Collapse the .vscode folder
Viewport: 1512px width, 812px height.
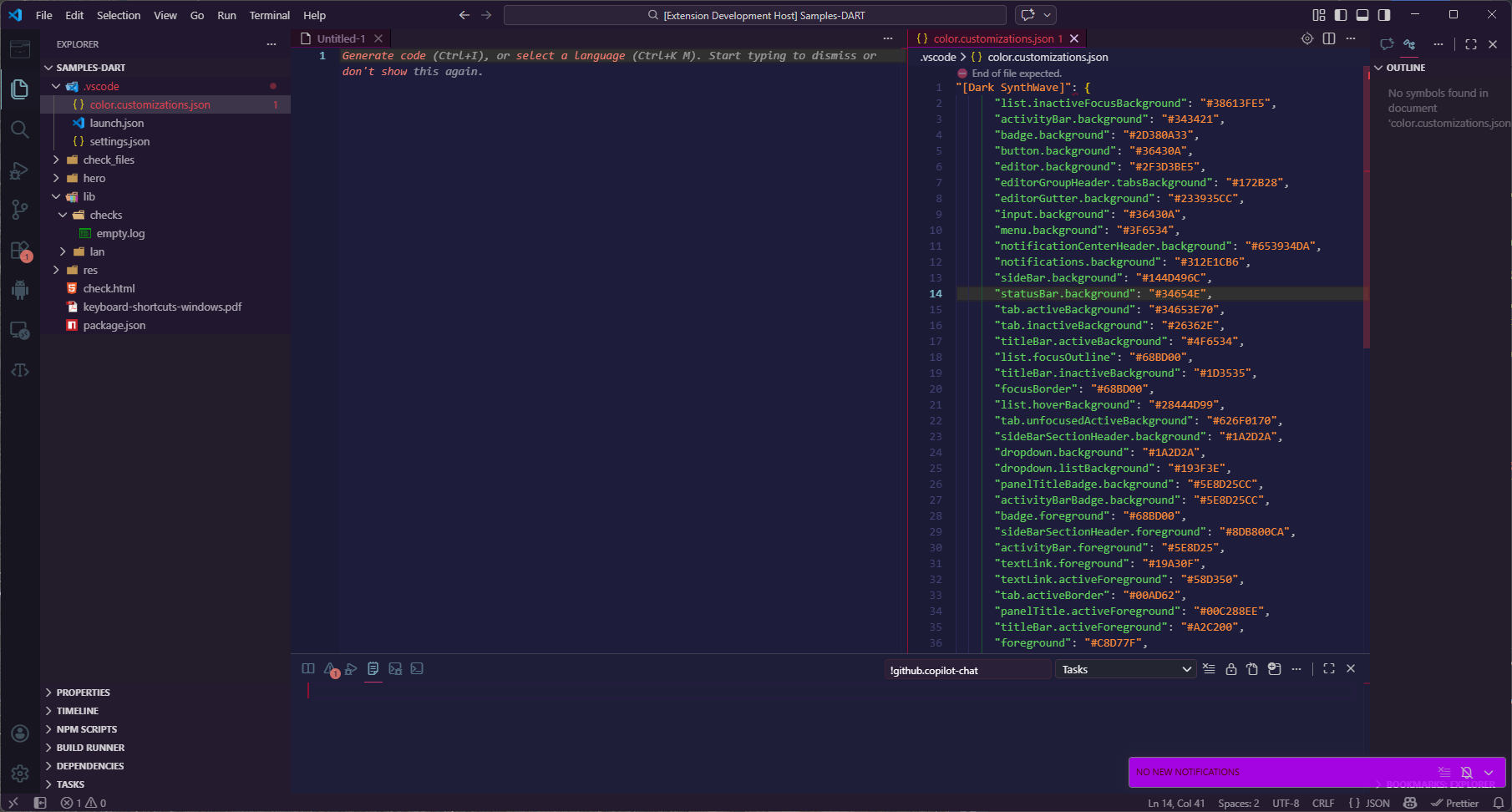click(56, 86)
